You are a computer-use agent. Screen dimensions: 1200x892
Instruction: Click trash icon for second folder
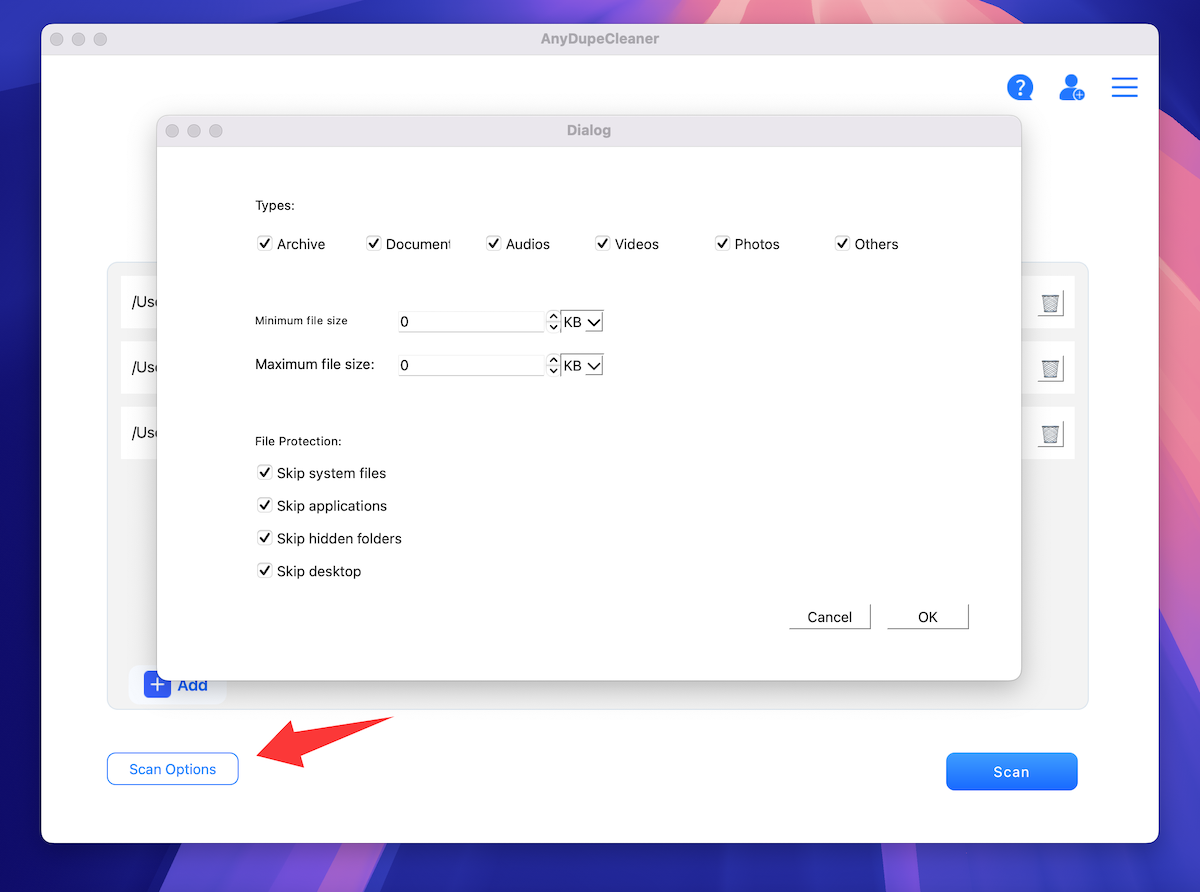(1050, 368)
